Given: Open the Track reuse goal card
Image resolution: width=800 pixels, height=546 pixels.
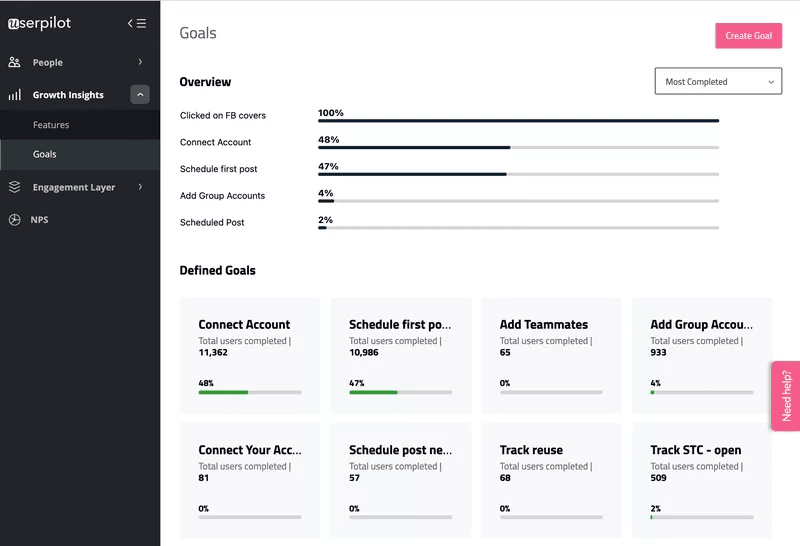Looking at the screenshot, I should tap(551, 481).
